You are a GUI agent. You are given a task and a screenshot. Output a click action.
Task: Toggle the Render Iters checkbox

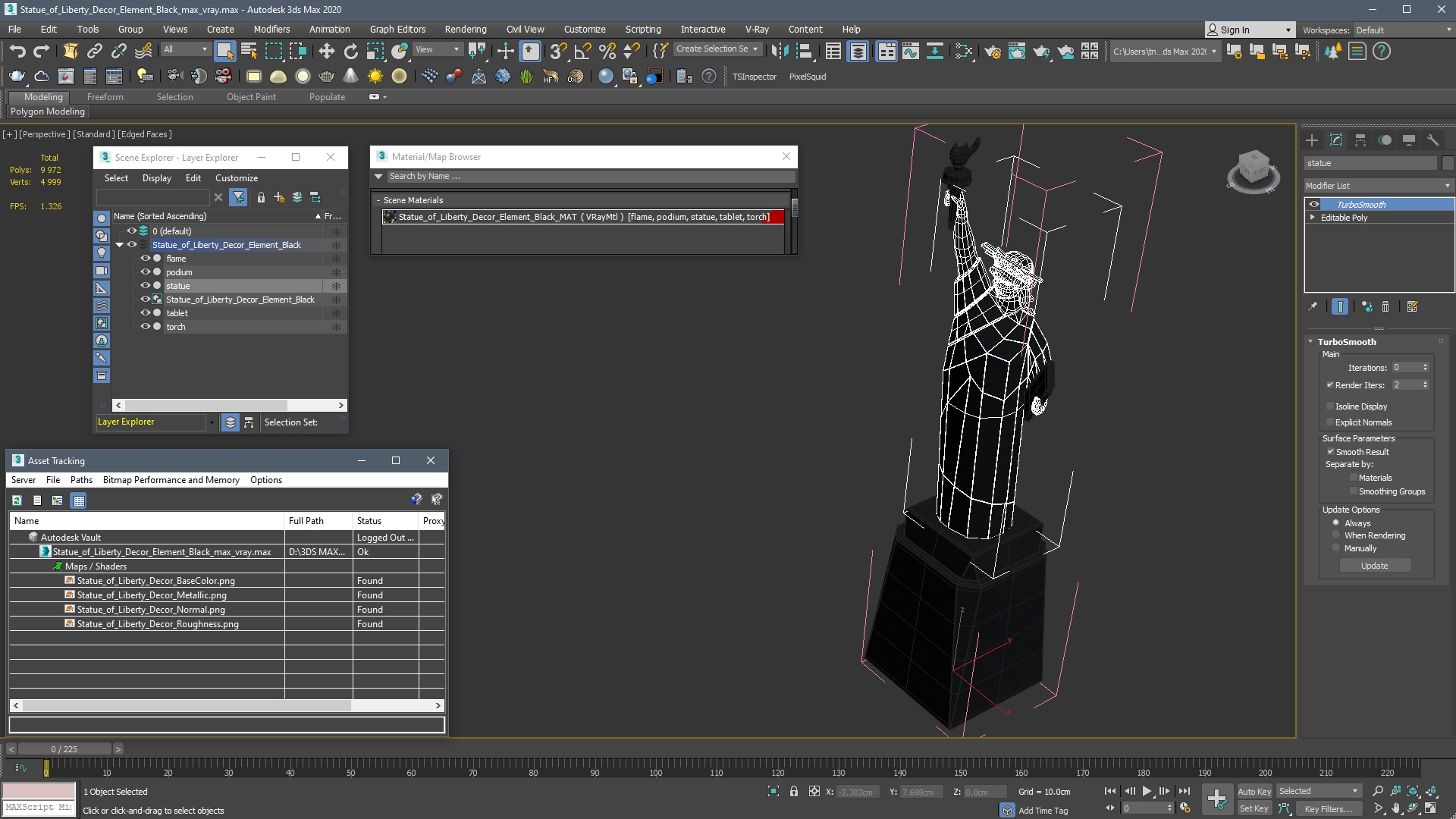[1329, 385]
